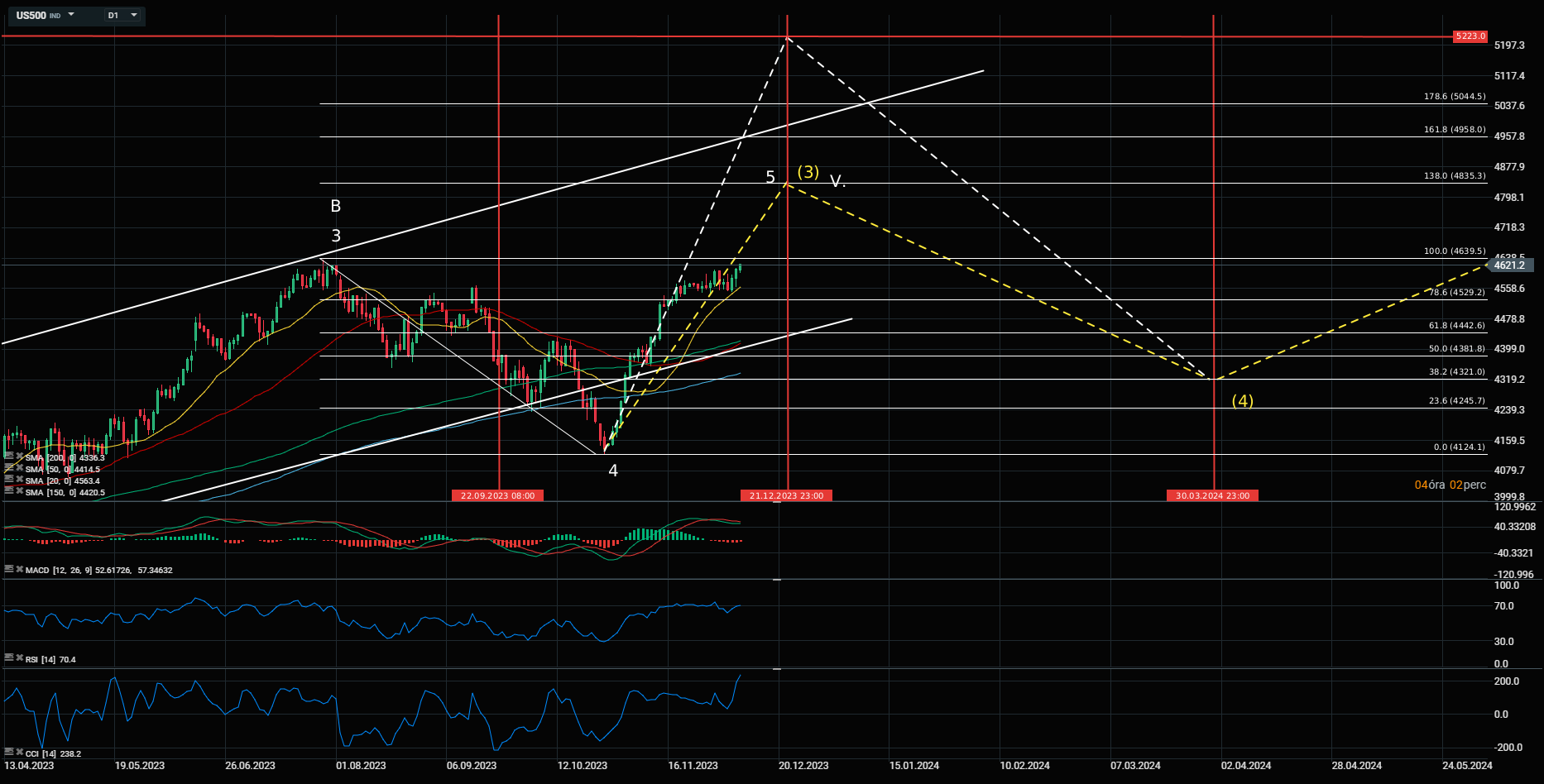Click the US500 IND symbol name
The image size is (1544, 784).
pos(38,15)
